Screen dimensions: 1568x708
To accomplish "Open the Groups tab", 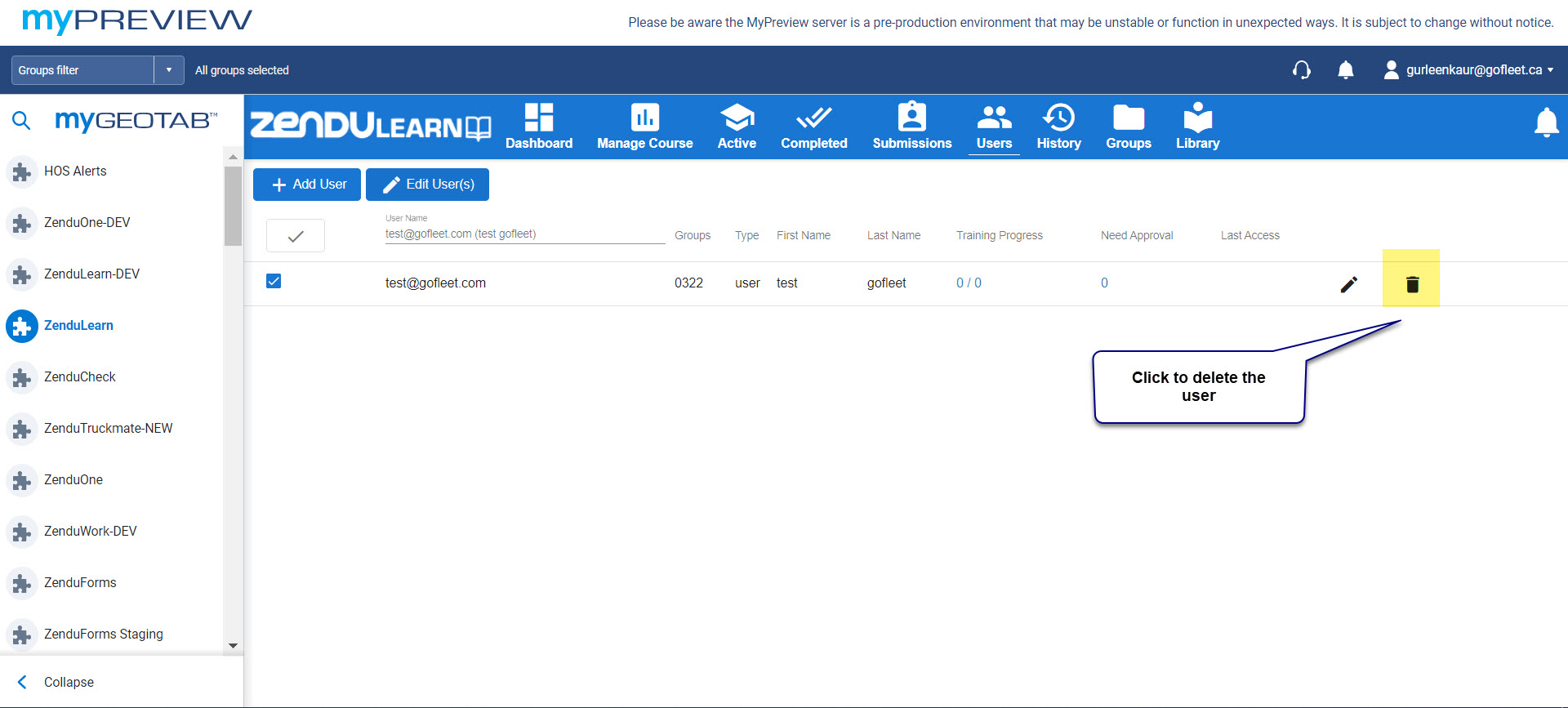I will tap(1129, 127).
